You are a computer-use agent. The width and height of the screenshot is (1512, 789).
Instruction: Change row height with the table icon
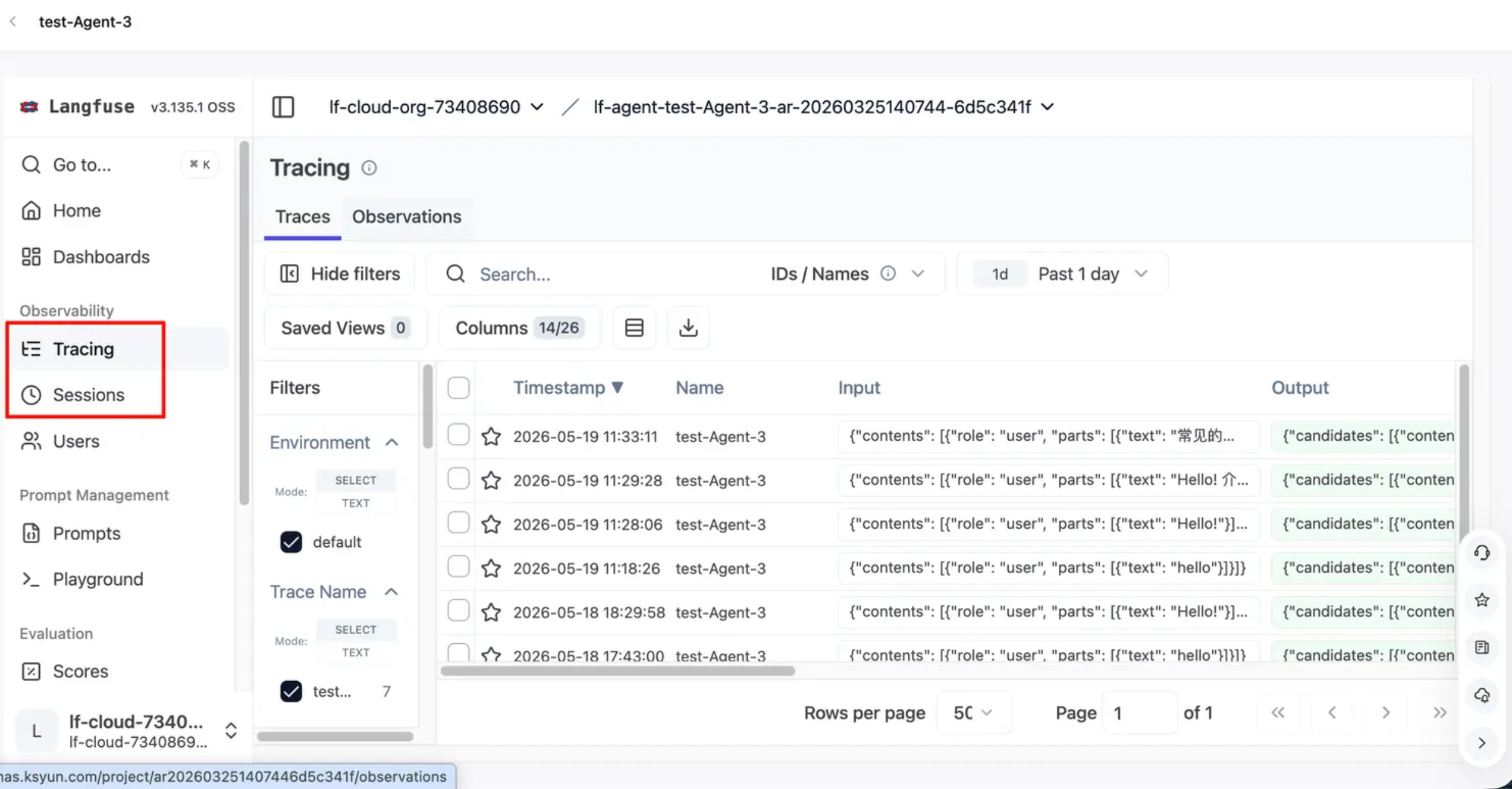pyautogui.click(x=634, y=328)
